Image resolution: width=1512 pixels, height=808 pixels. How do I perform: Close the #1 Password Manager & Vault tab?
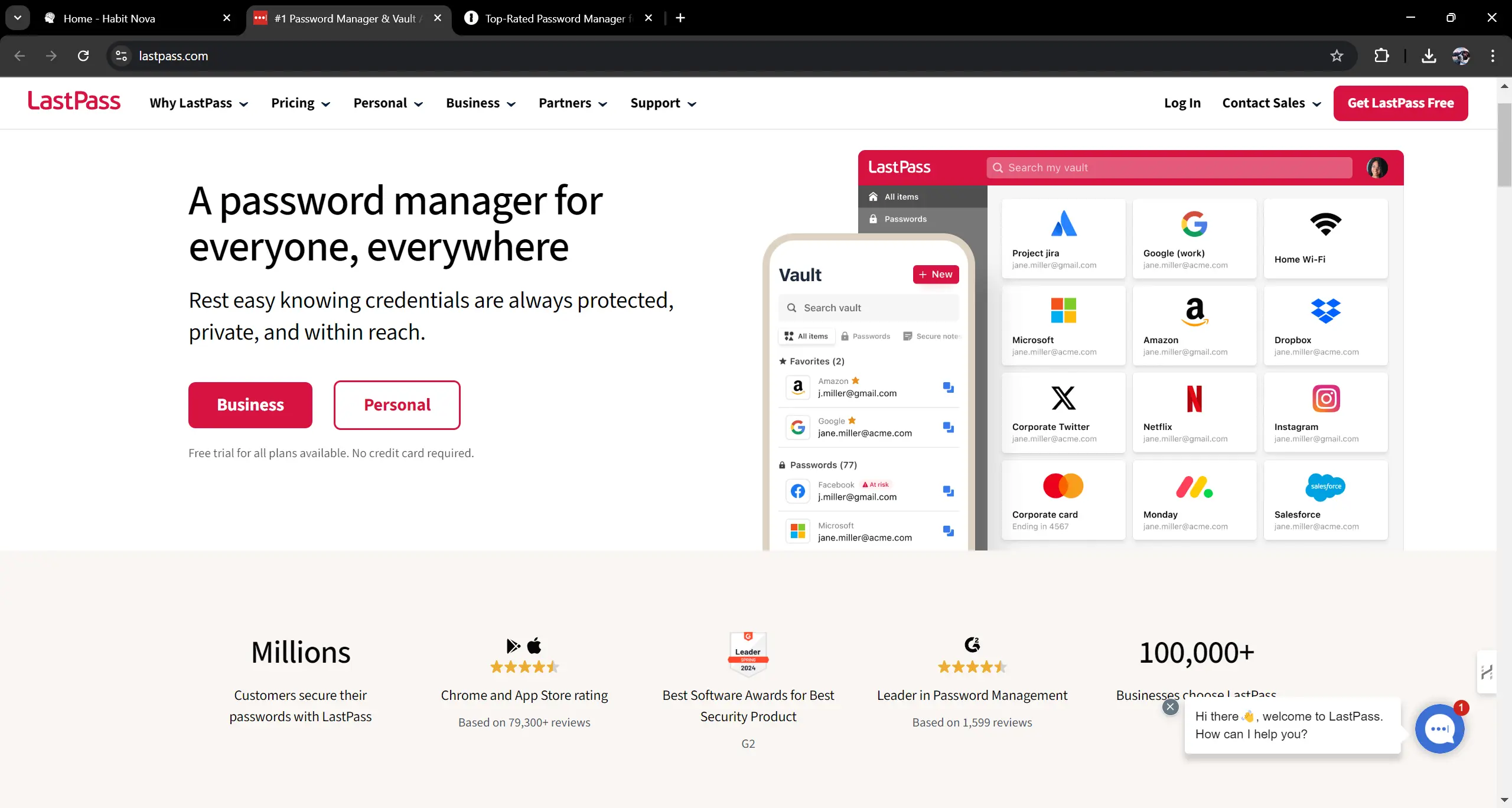[x=438, y=18]
